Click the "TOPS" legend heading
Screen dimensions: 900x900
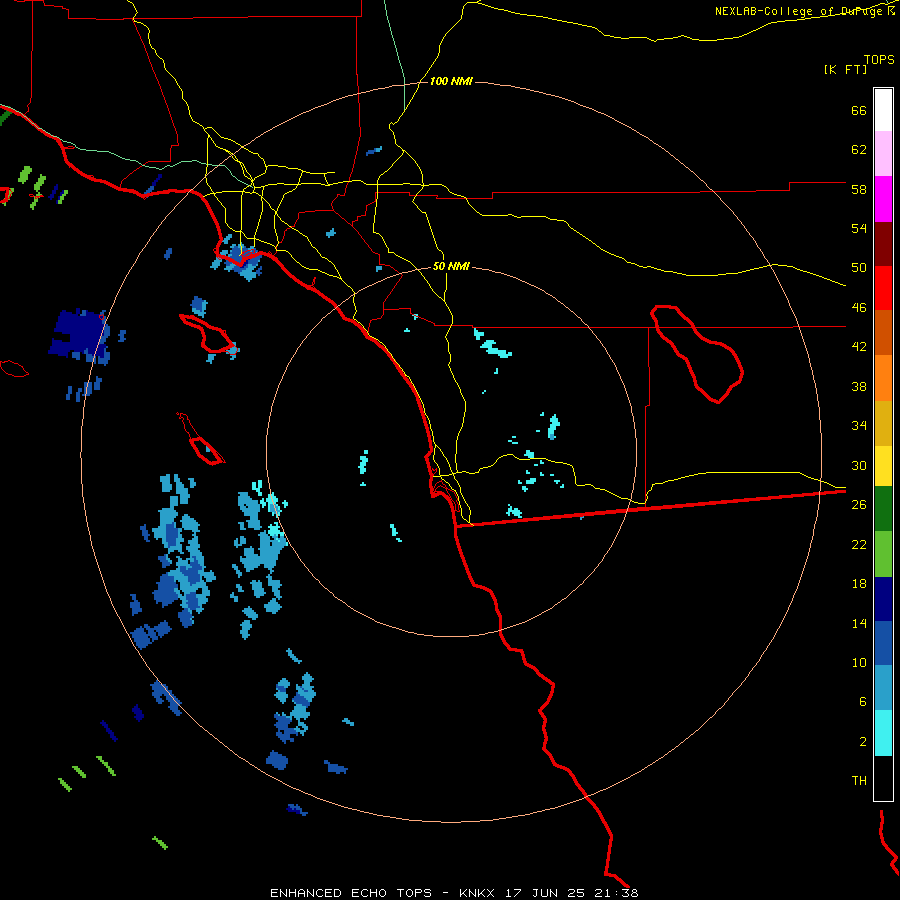(879, 59)
